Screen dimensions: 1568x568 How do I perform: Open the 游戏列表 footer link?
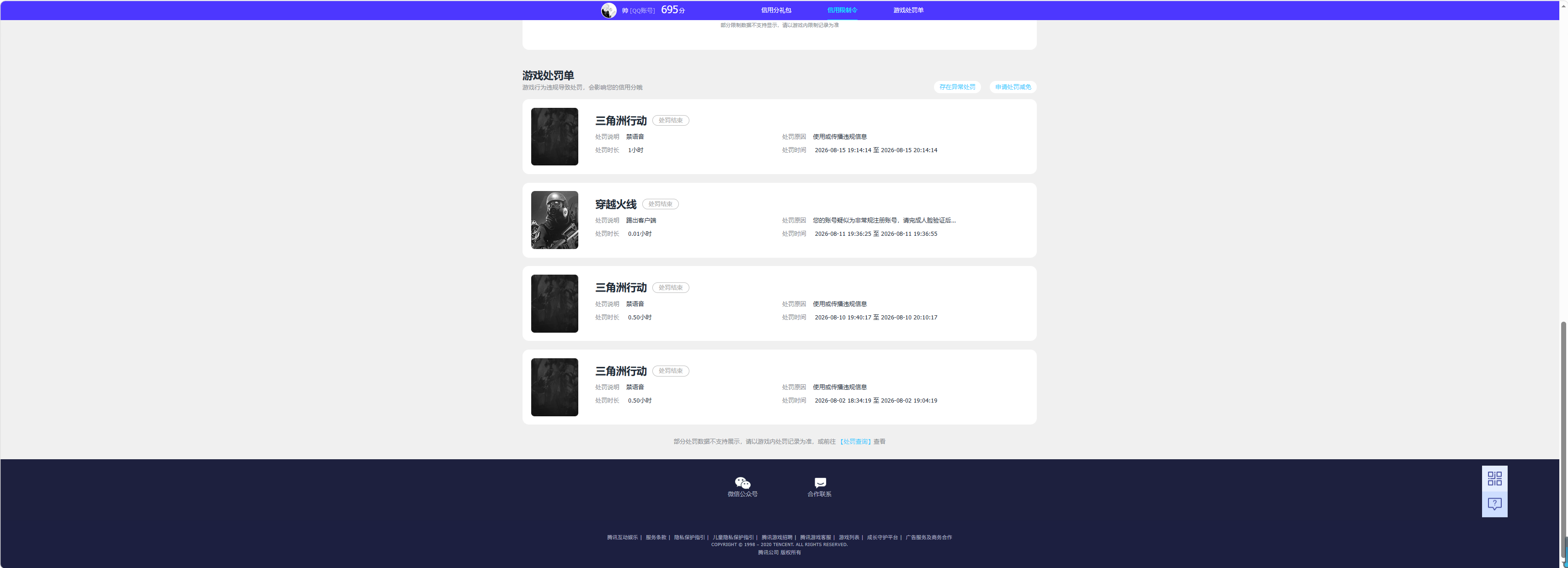click(848, 537)
